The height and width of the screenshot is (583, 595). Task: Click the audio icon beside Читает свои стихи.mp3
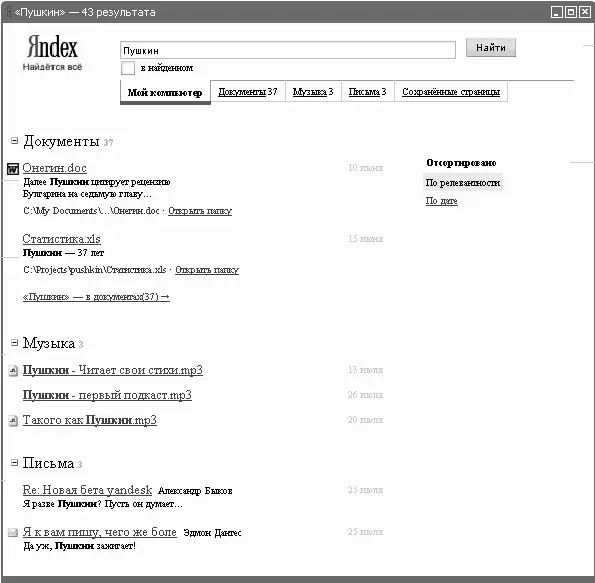(13, 370)
